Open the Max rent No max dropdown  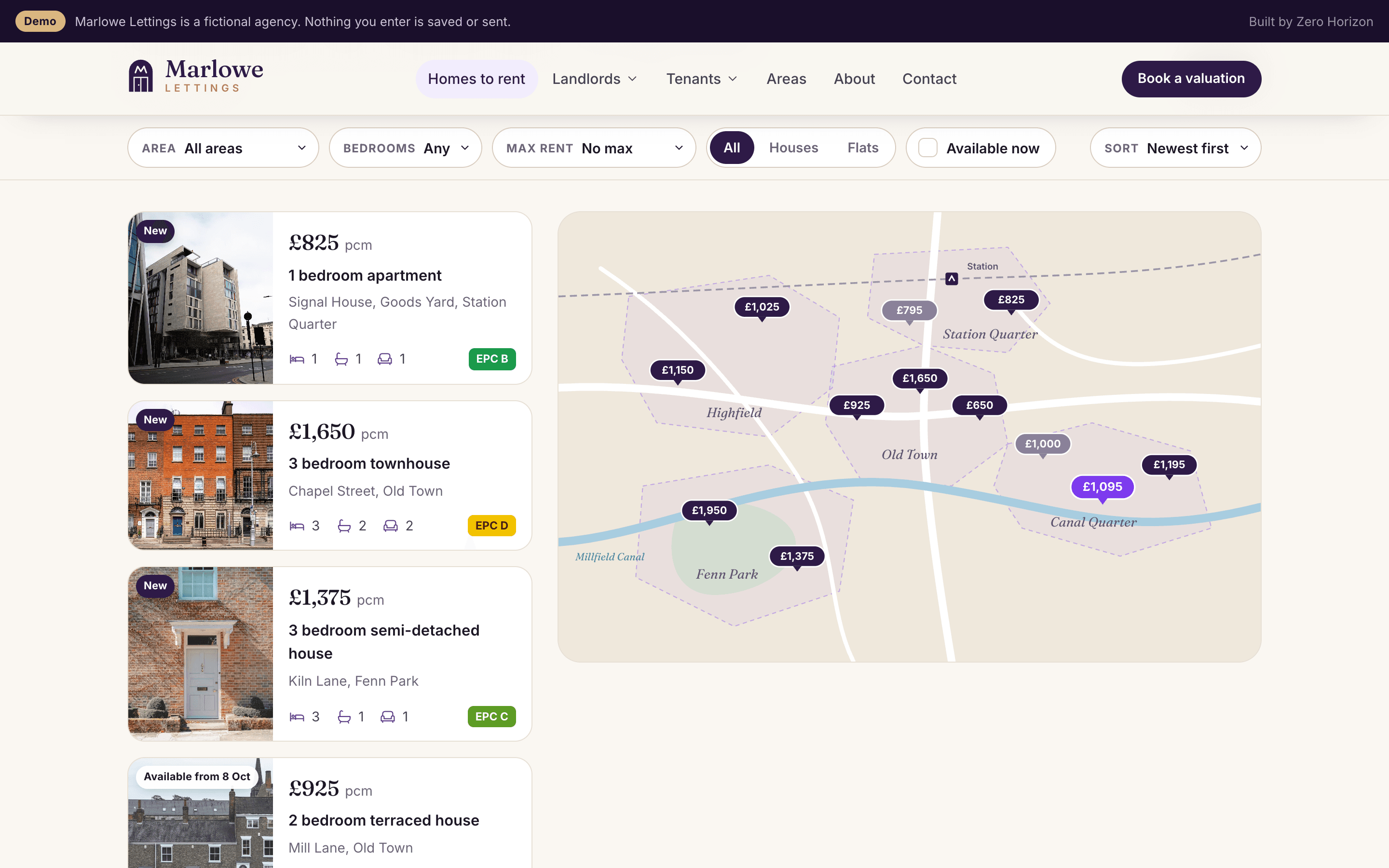coord(594,148)
